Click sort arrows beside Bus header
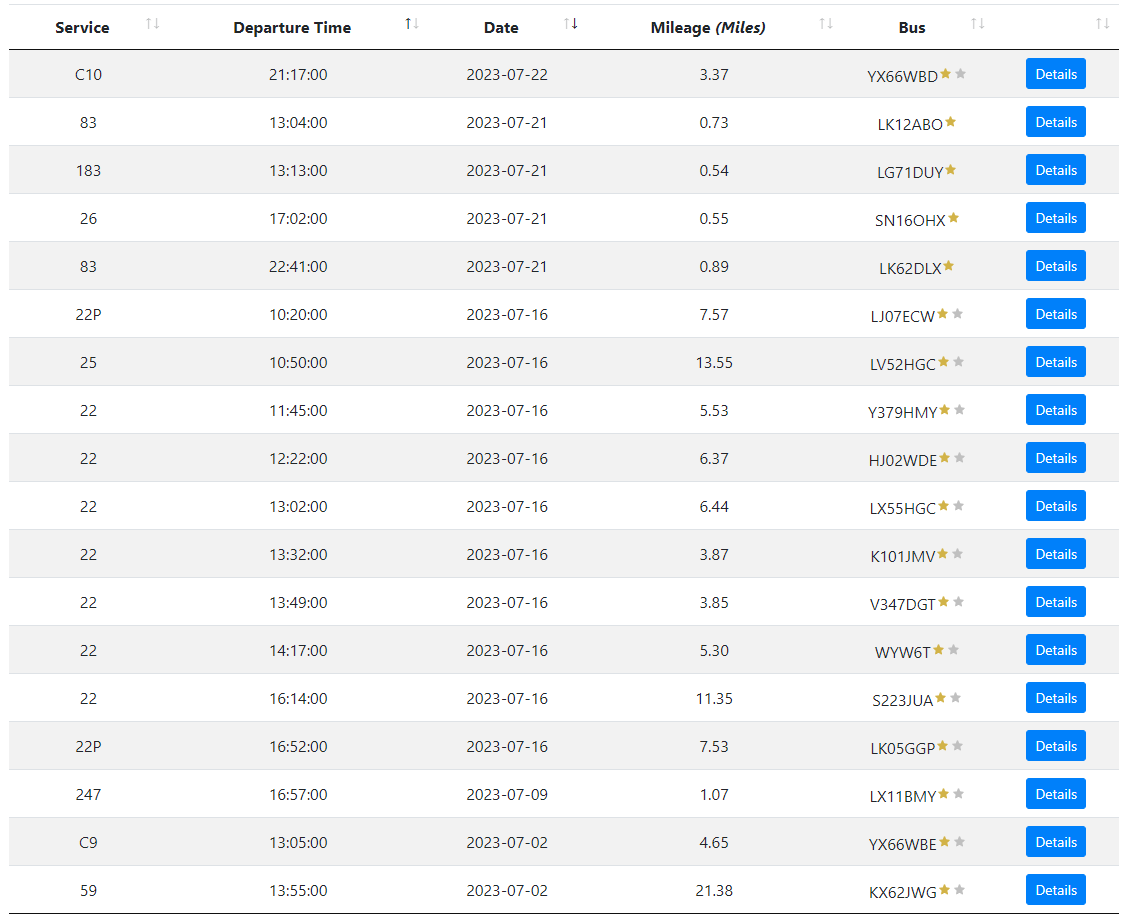The width and height of the screenshot is (1134, 918). 978,24
